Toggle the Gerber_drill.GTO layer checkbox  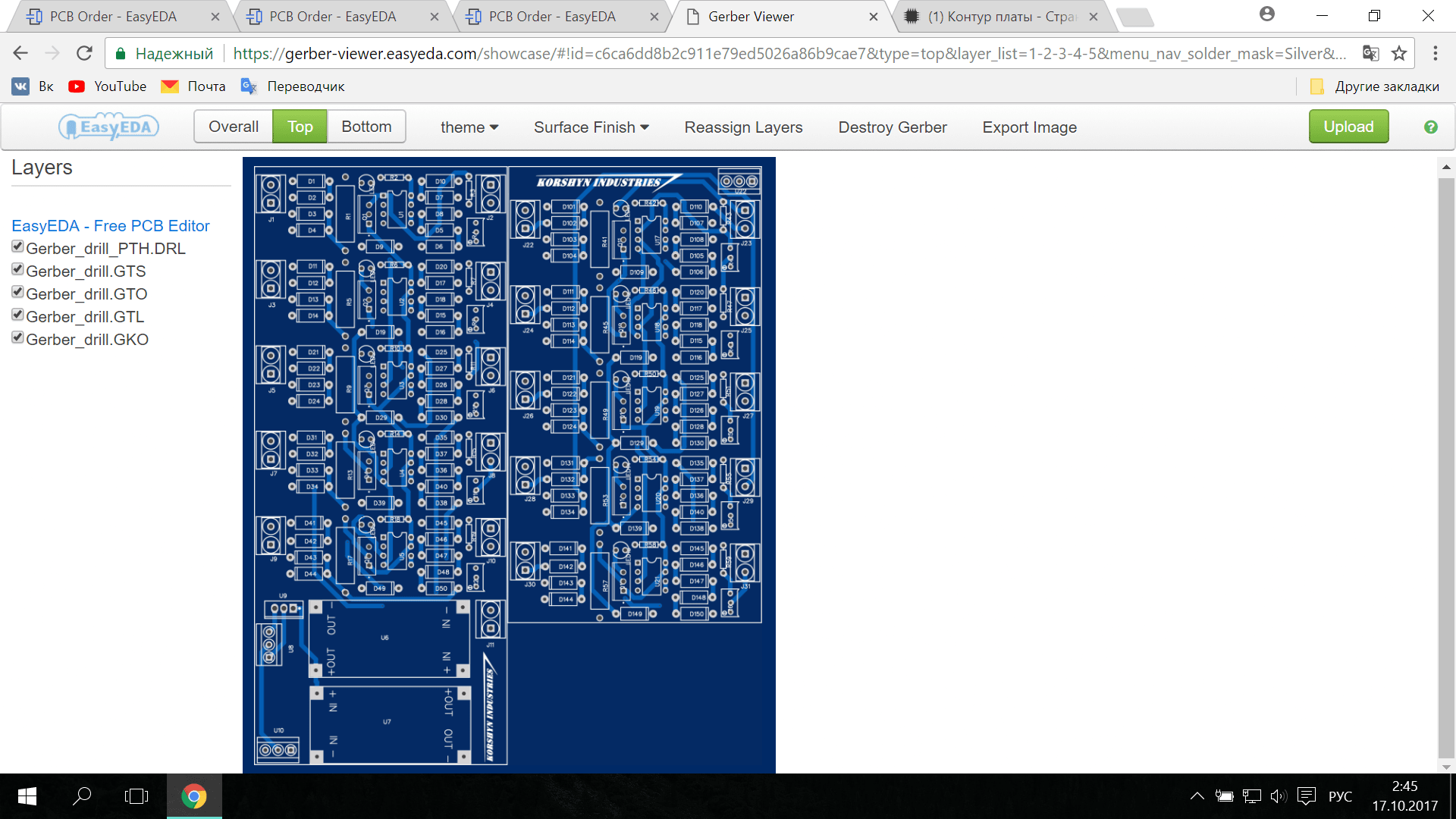pos(17,293)
